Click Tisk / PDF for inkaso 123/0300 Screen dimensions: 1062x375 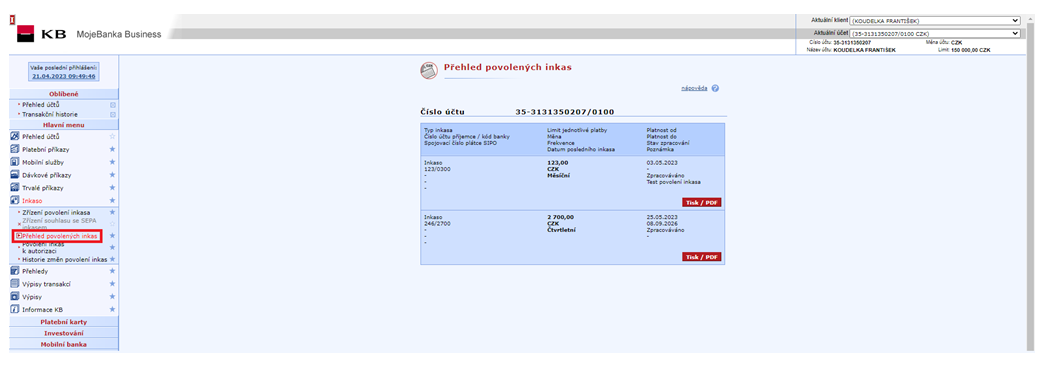pyautogui.click(x=702, y=202)
